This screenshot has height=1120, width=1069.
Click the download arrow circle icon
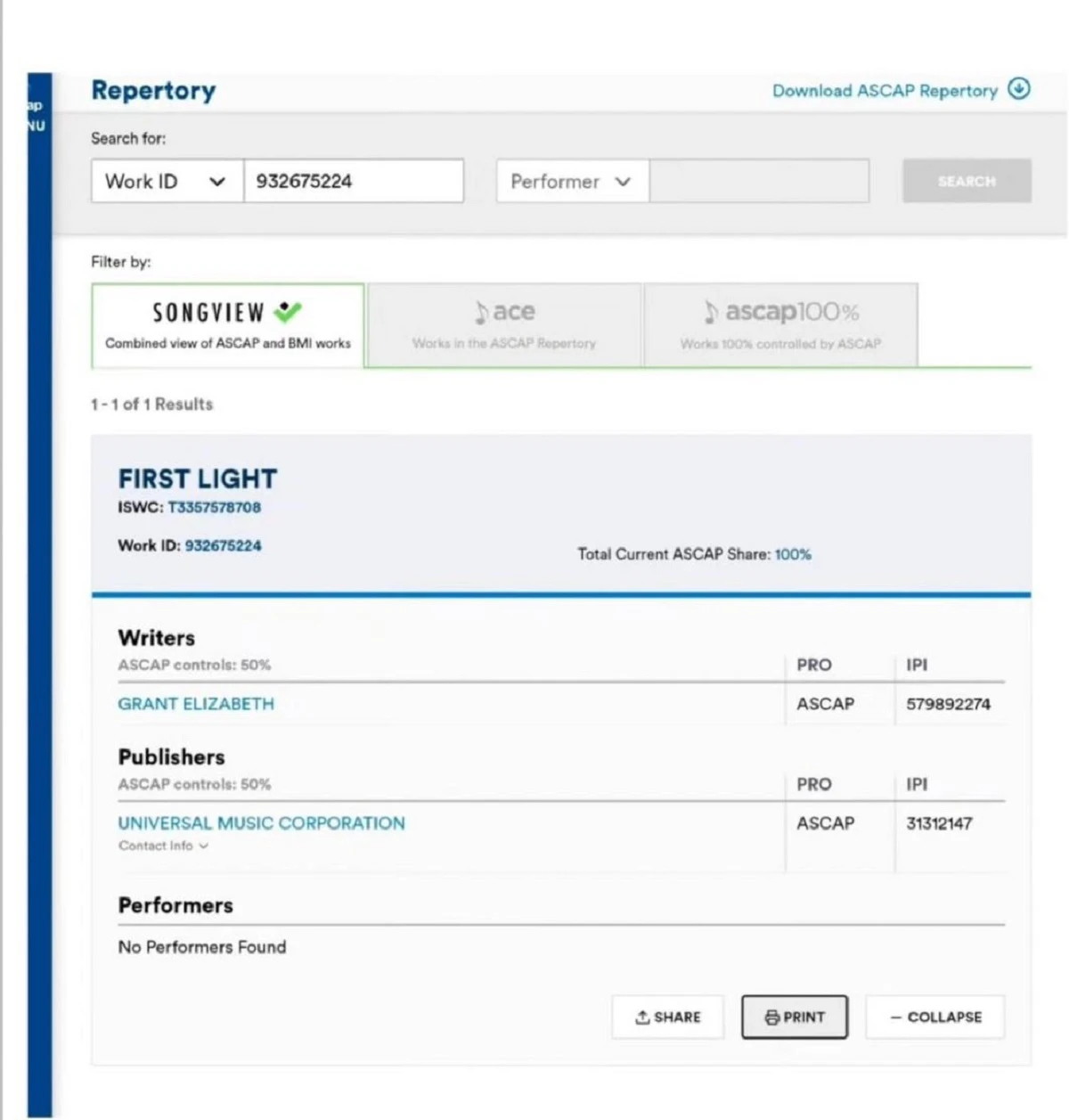(1019, 89)
